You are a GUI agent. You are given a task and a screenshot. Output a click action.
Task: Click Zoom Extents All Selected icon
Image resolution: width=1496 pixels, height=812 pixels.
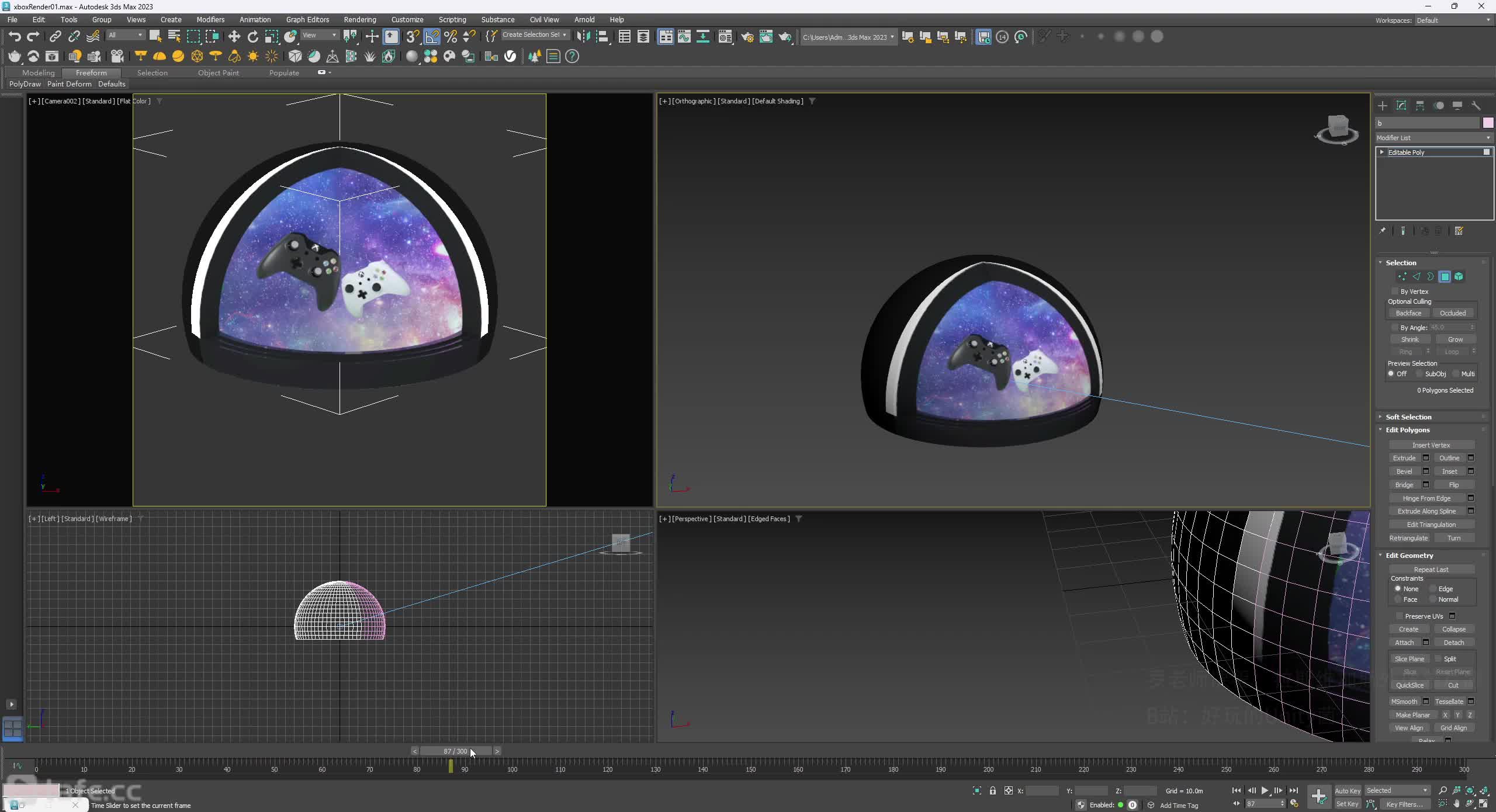1484,790
